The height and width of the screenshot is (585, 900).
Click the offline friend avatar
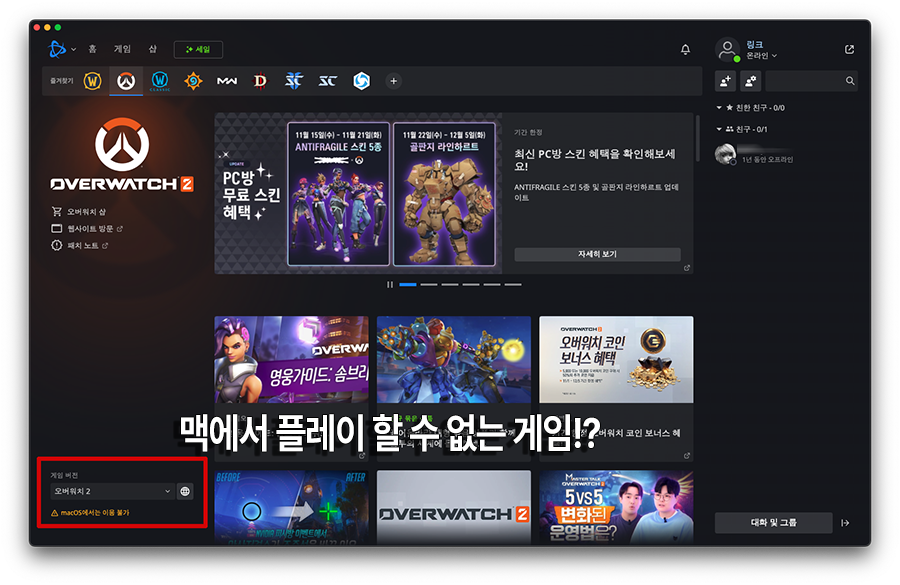point(726,154)
